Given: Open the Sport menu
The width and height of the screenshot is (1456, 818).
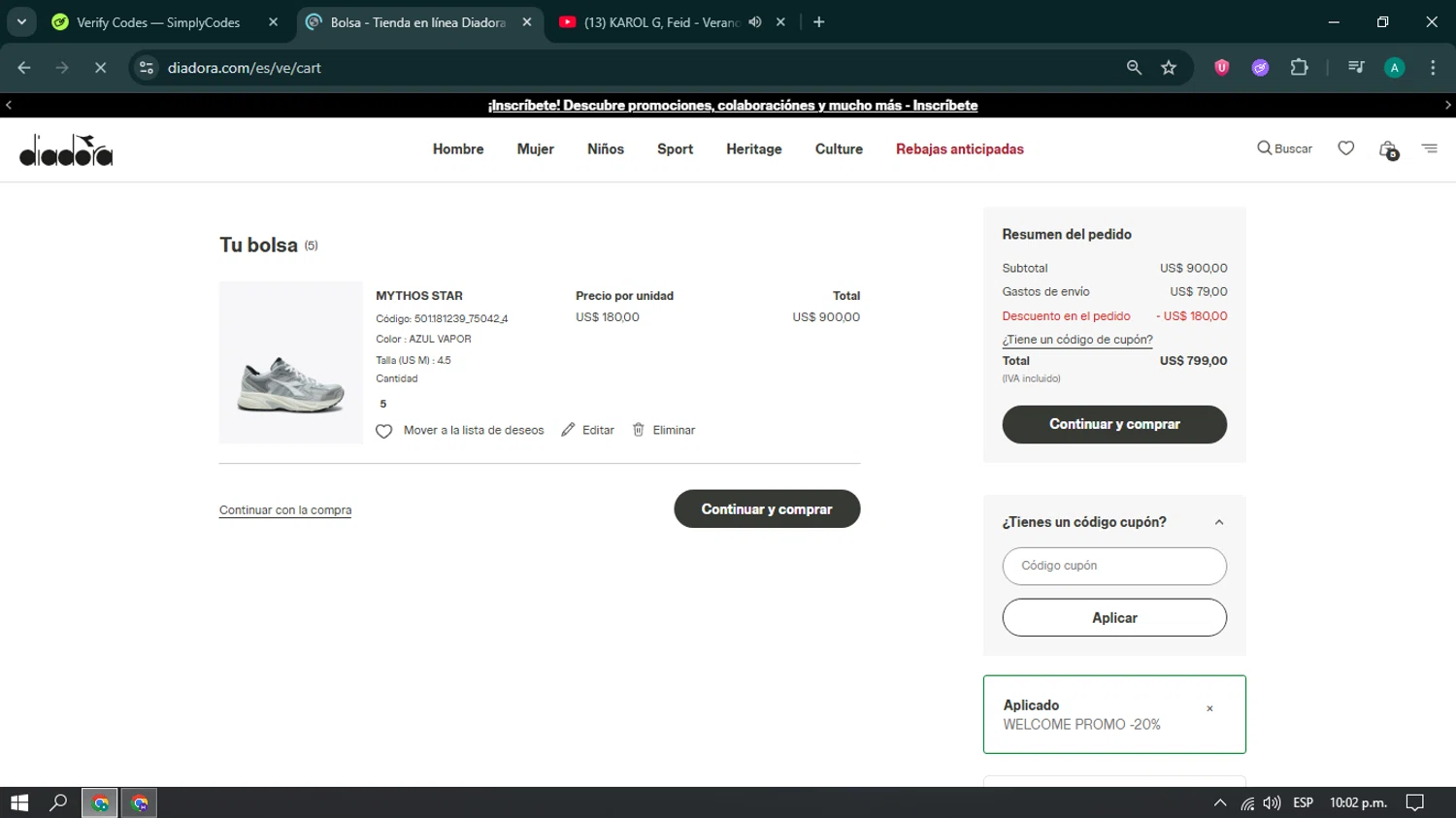Looking at the screenshot, I should (x=675, y=149).
